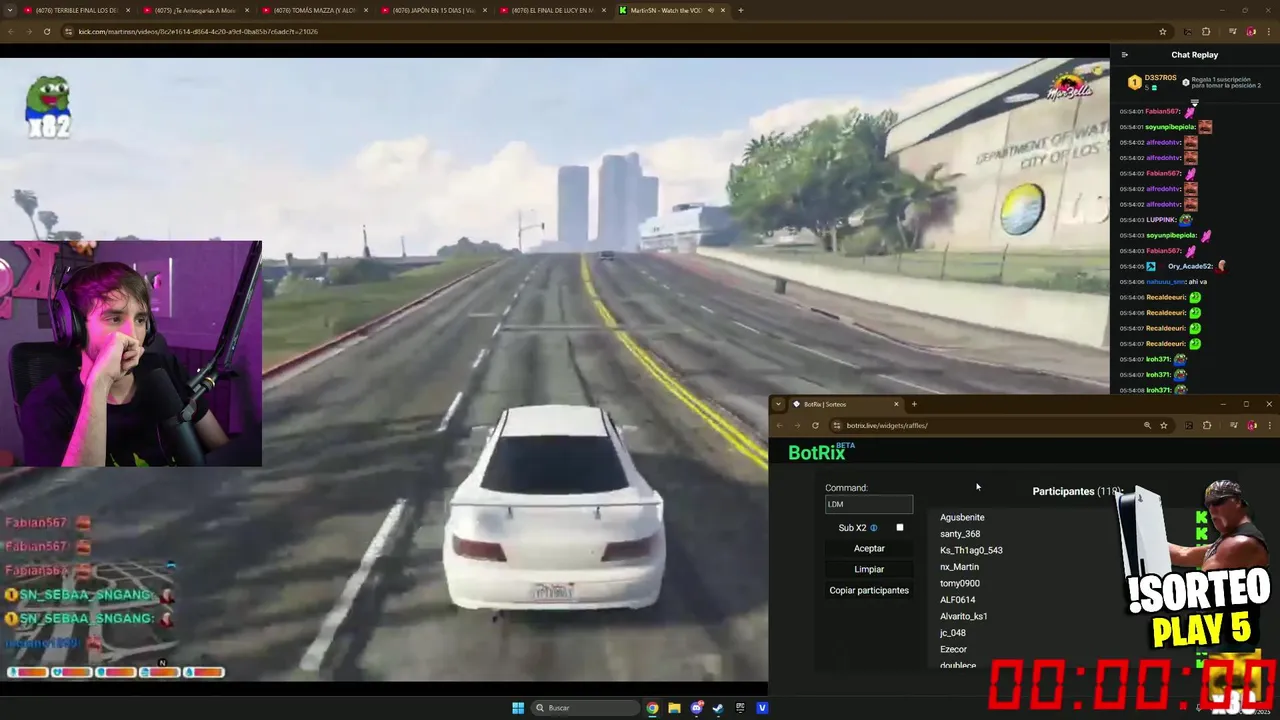
Task: Go forward in the BotRix browser window
Action: click(x=797, y=425)
